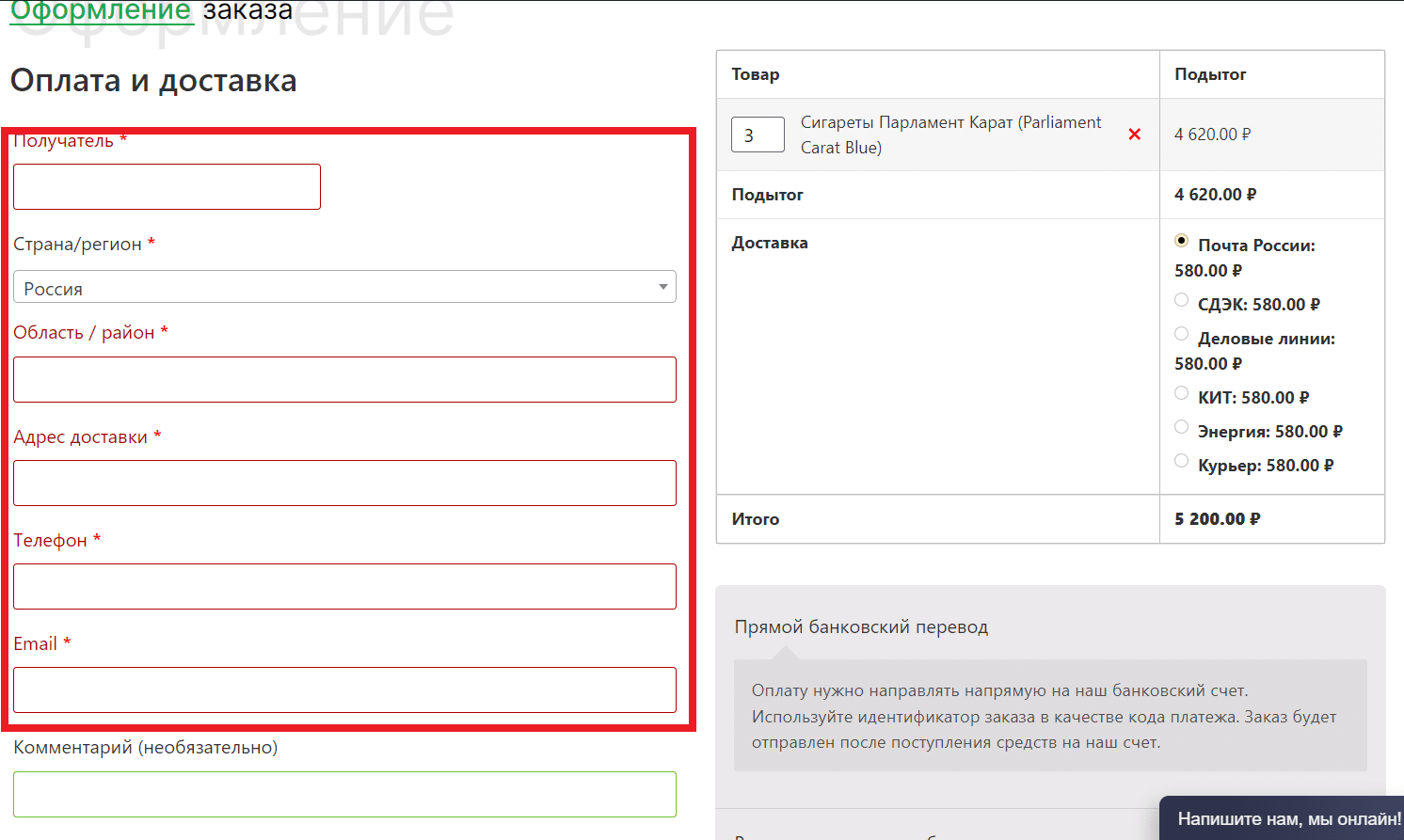Image resolution: width=1404 pixels, height=840 pixels.
Task: Open the Напишите нам online chat widget
Action: tap(1287, 818)
